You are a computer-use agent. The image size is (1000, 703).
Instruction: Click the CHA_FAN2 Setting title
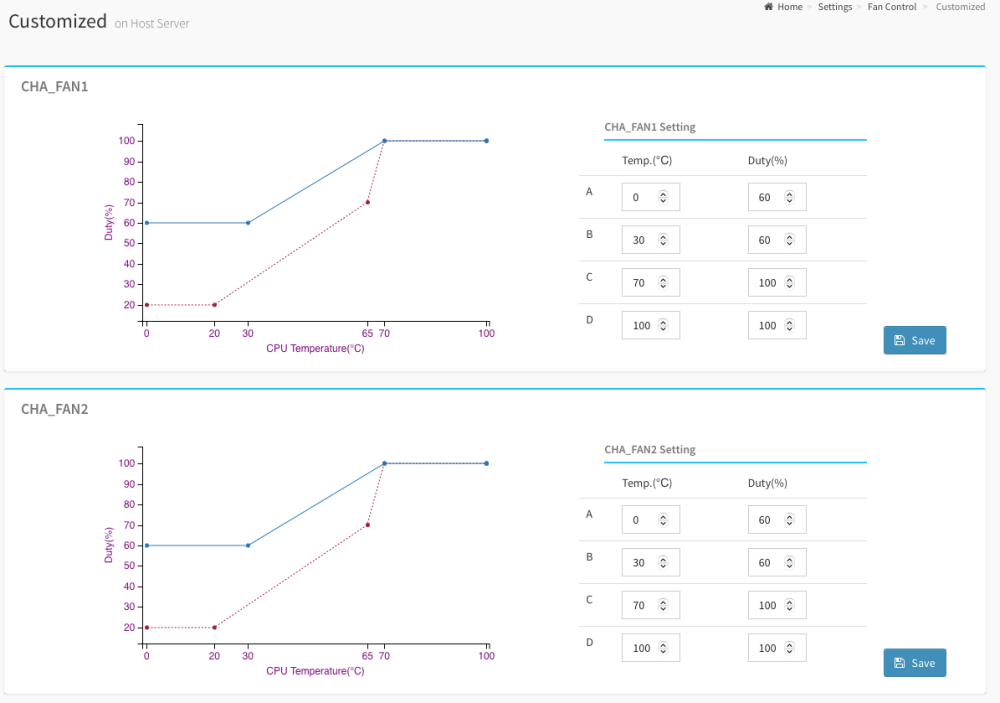(650, 450)
